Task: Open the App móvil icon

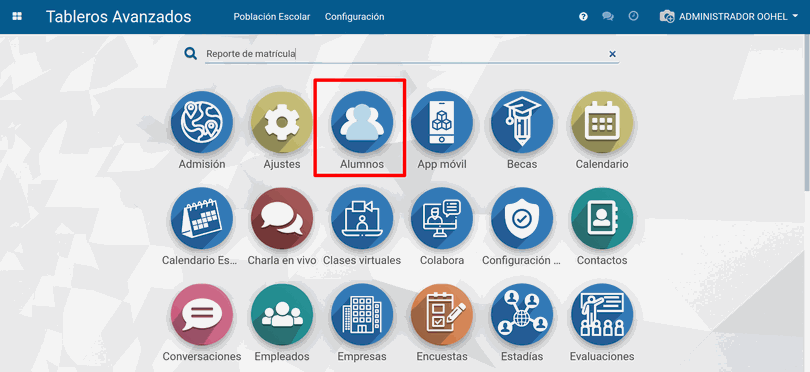Action: click(x=442, y=122)
